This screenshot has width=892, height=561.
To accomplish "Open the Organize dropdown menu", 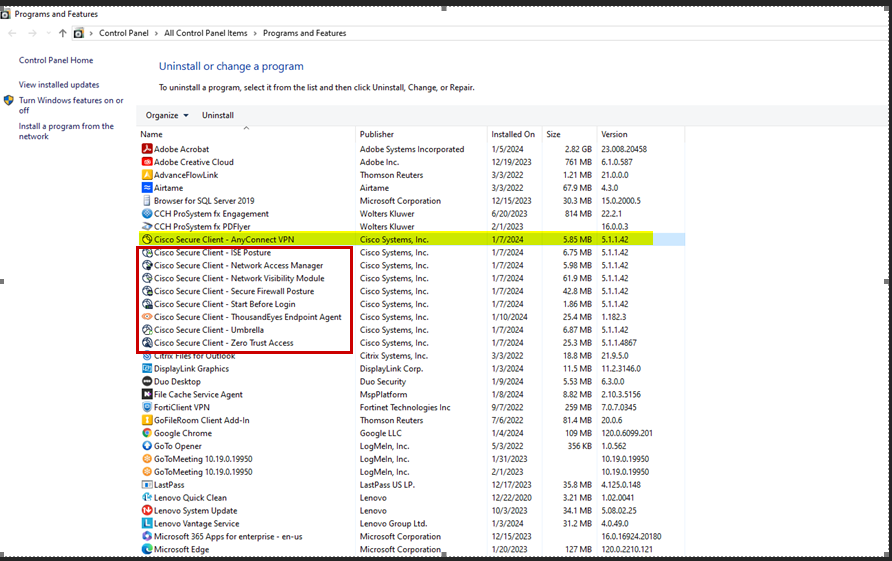I will pyautogui.click(x=167, y=115).
